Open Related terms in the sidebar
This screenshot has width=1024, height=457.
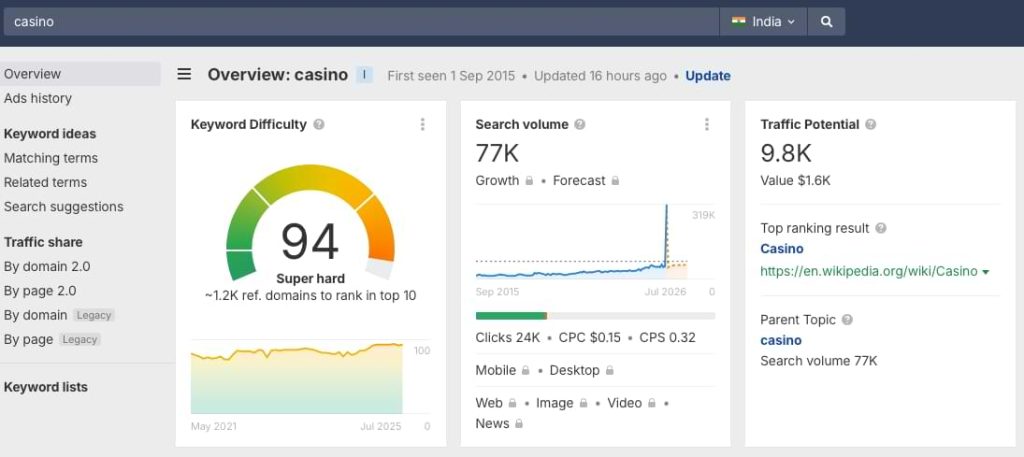[45, 182]
